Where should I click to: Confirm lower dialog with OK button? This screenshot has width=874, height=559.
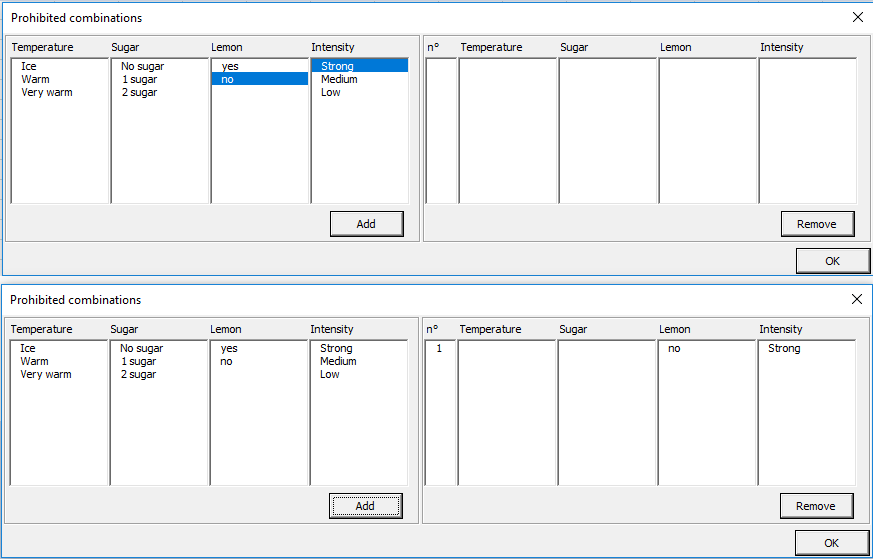[x=831, y=543]
